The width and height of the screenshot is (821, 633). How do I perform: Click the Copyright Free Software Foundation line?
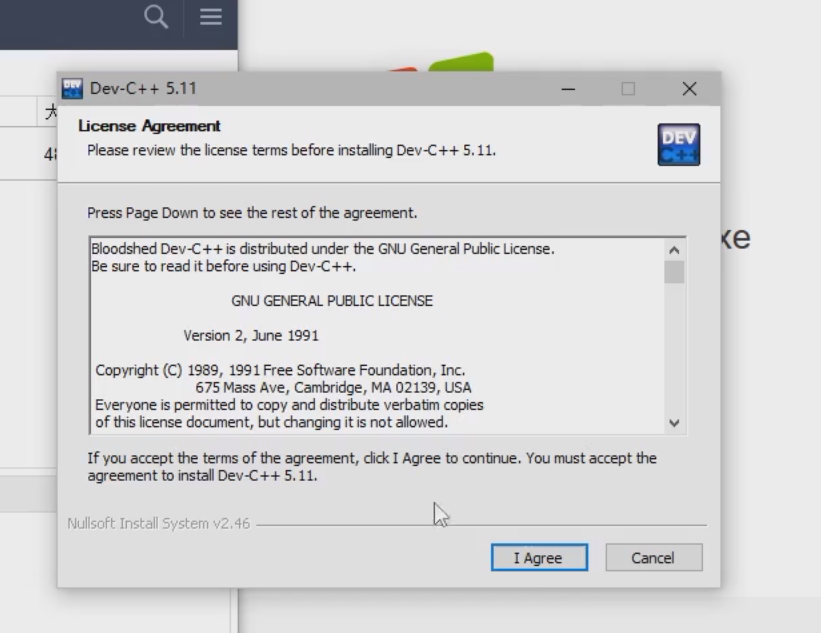click(x=280, y=370)
